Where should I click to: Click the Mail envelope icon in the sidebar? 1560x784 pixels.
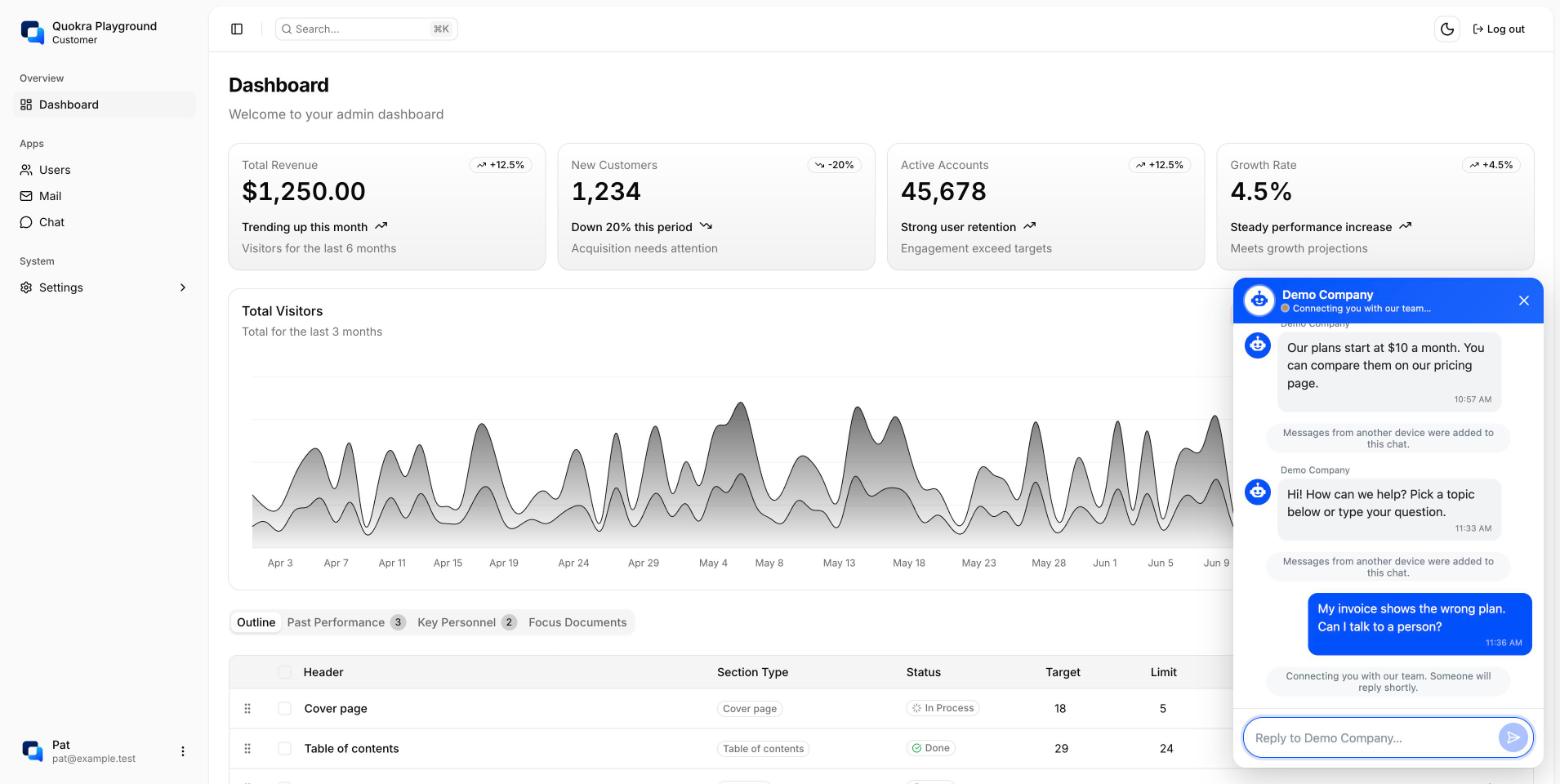coord(26,196)
